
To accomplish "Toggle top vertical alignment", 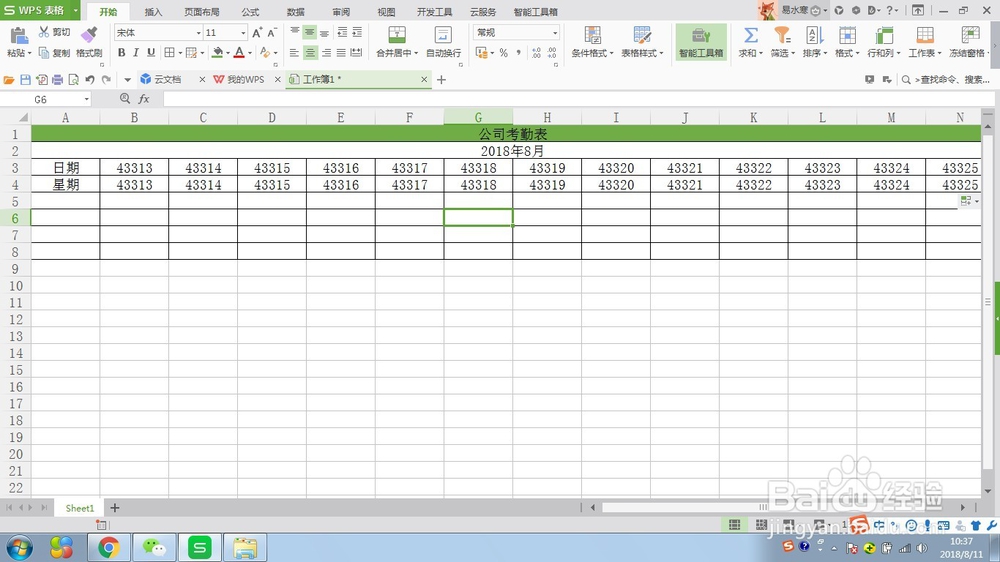I will point(295,32).
